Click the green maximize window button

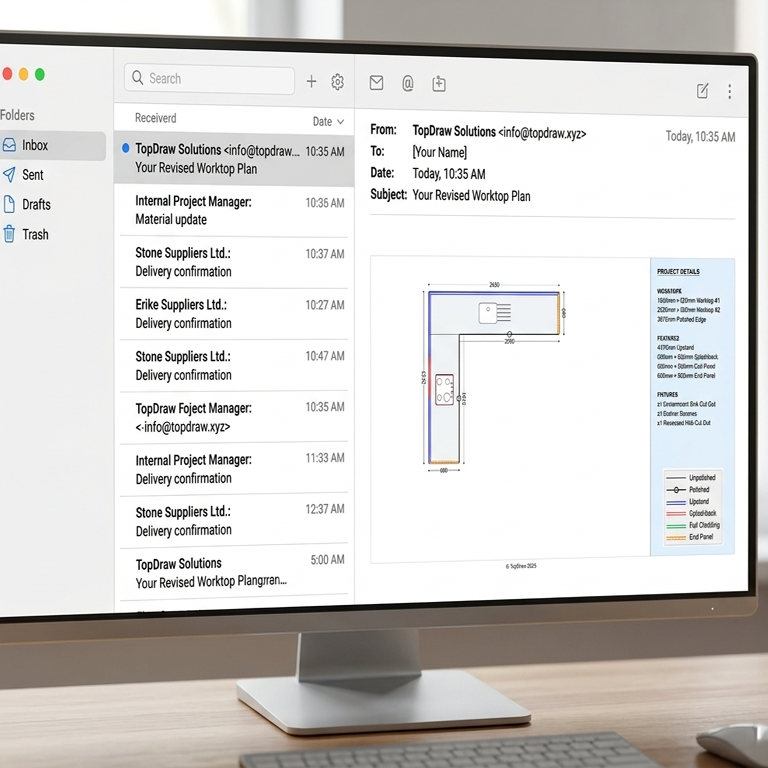point(40,74)
